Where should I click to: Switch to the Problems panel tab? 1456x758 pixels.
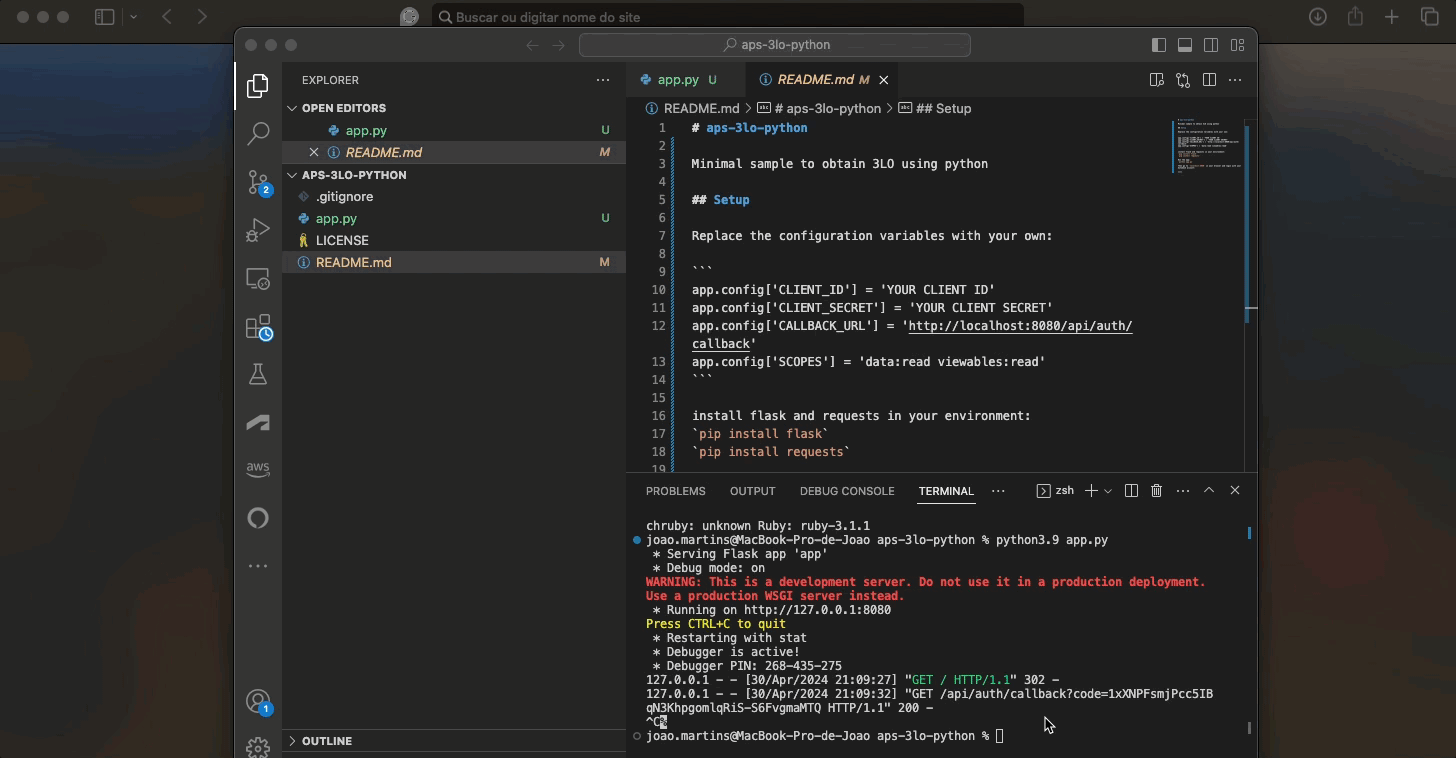tap(675, 491)
